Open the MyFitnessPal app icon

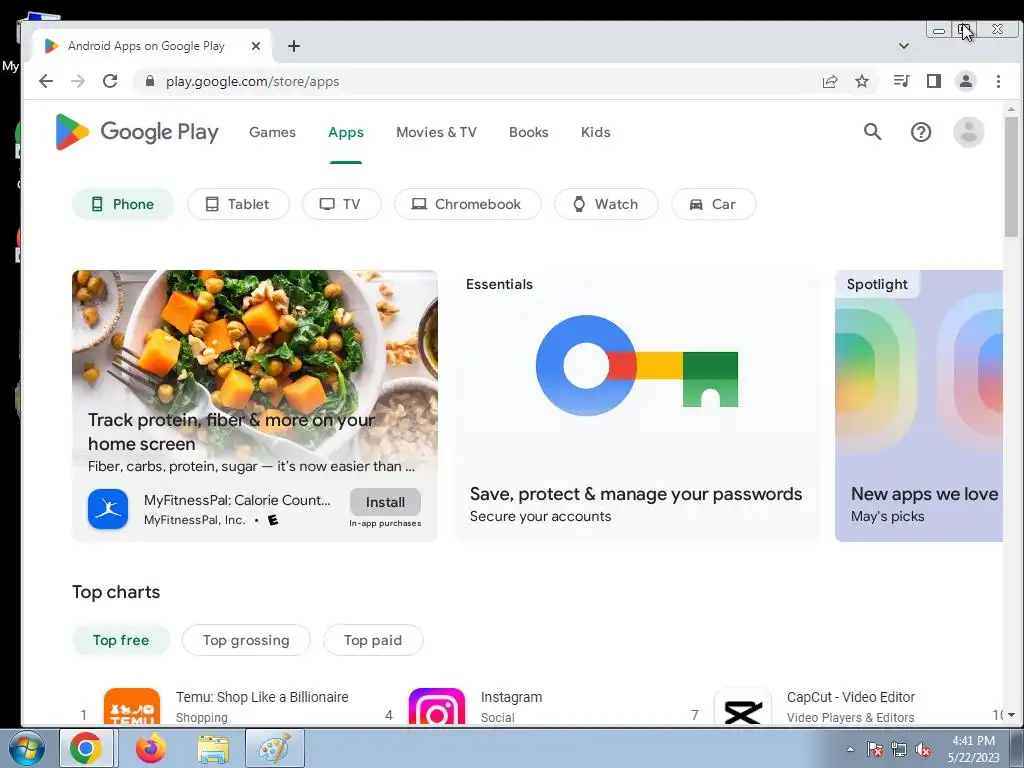[108, 509]
